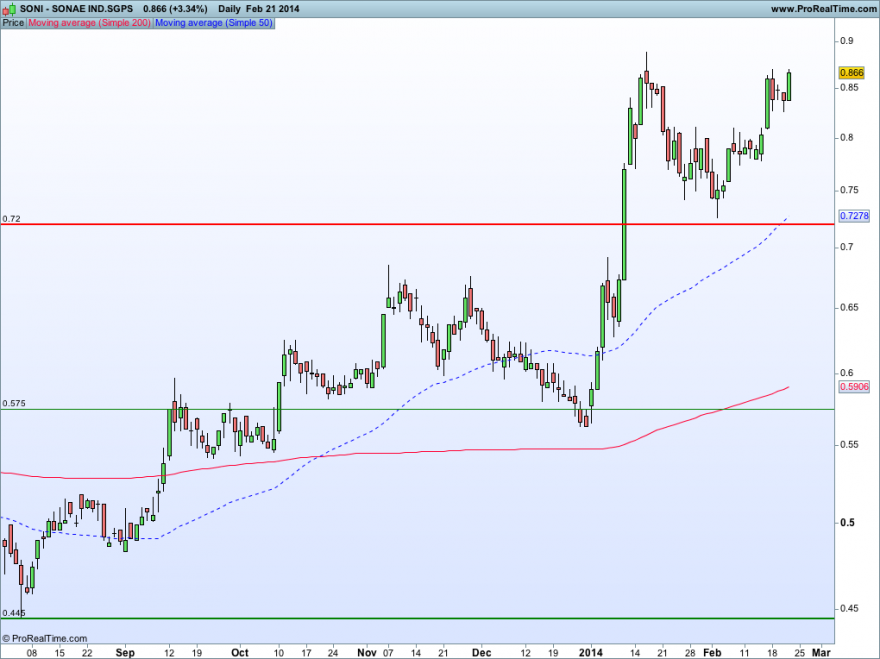Toggle the Moving average (Simple 50) legend entry
880x659 pixels.
[x=216, y=21]
